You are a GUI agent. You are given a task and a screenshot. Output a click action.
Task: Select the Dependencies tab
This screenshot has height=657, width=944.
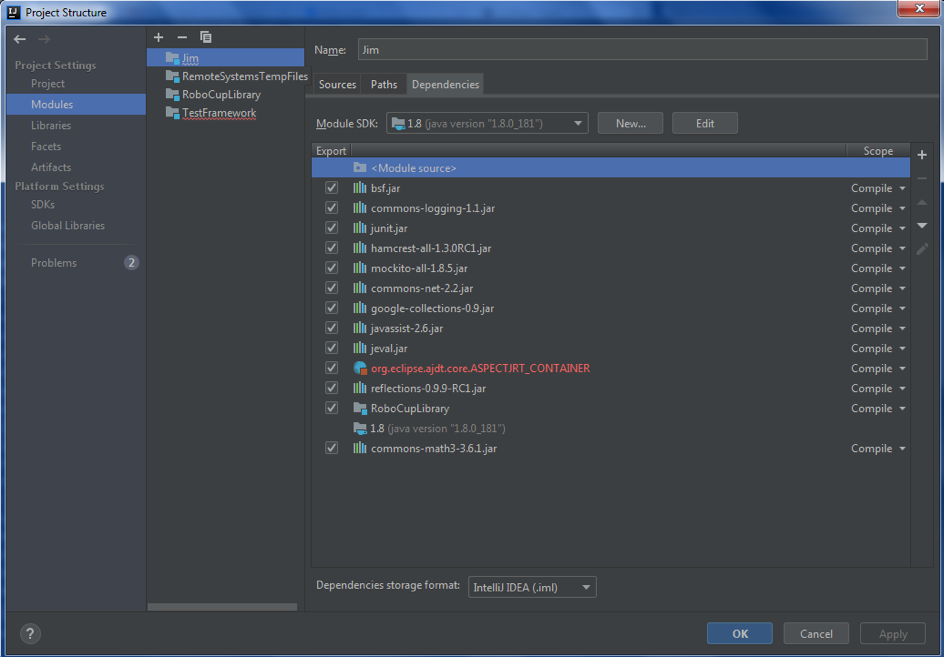pyautogui.click(x=446, y=84)
